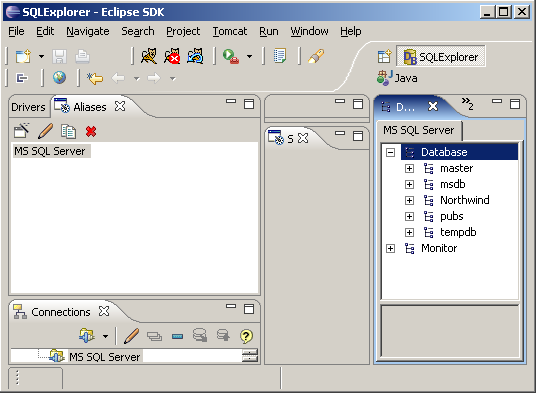The image size is (536, 393).
Task: Open the dropdown arrow next to the New wizard icon
Action: [x=41, y=56]
